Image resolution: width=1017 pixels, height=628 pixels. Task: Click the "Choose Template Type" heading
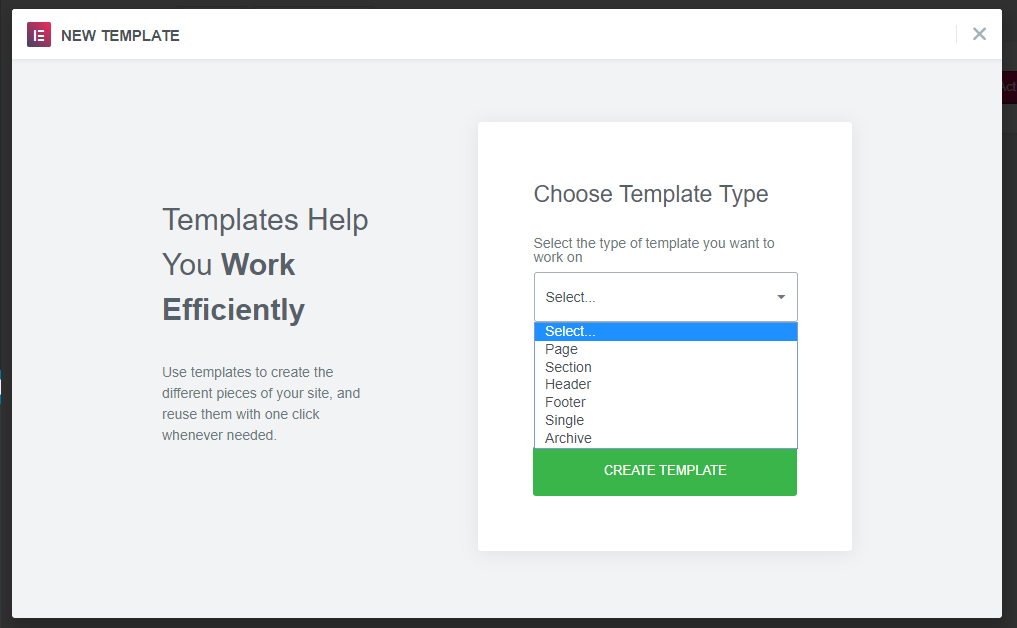651,194
